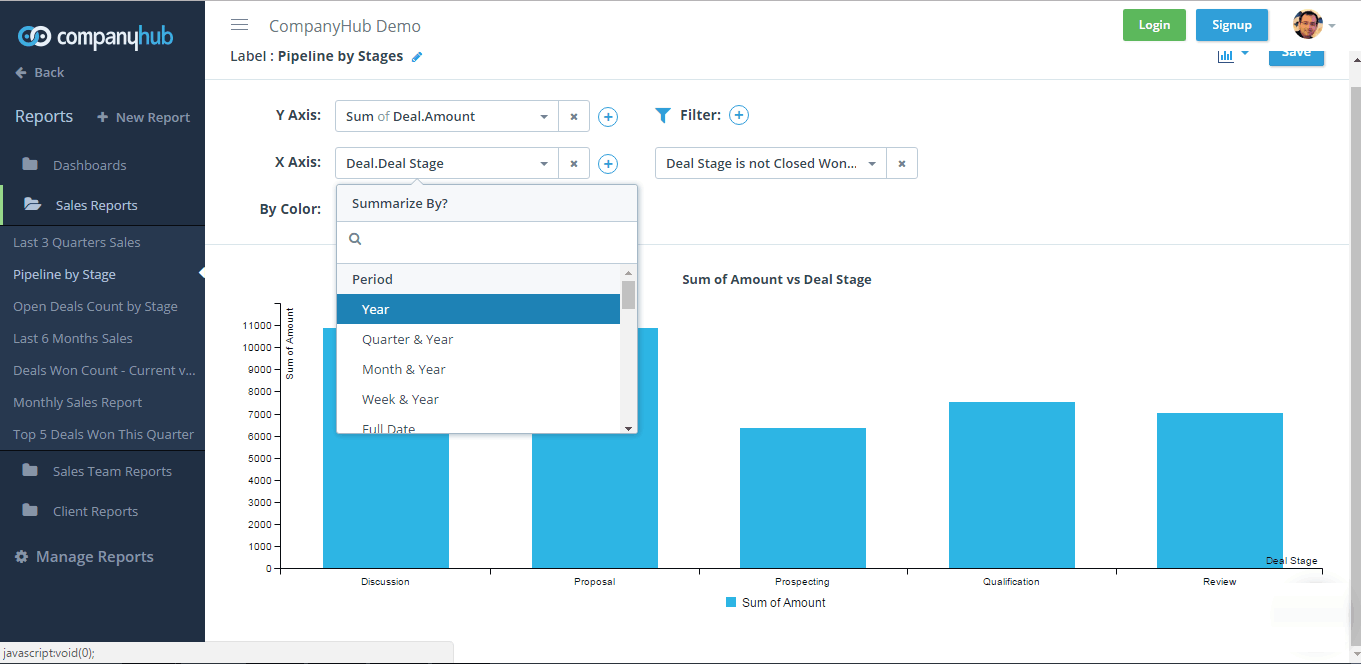Open chart type selector icon
The image size is (1361, 664).
coord(1232,56)
